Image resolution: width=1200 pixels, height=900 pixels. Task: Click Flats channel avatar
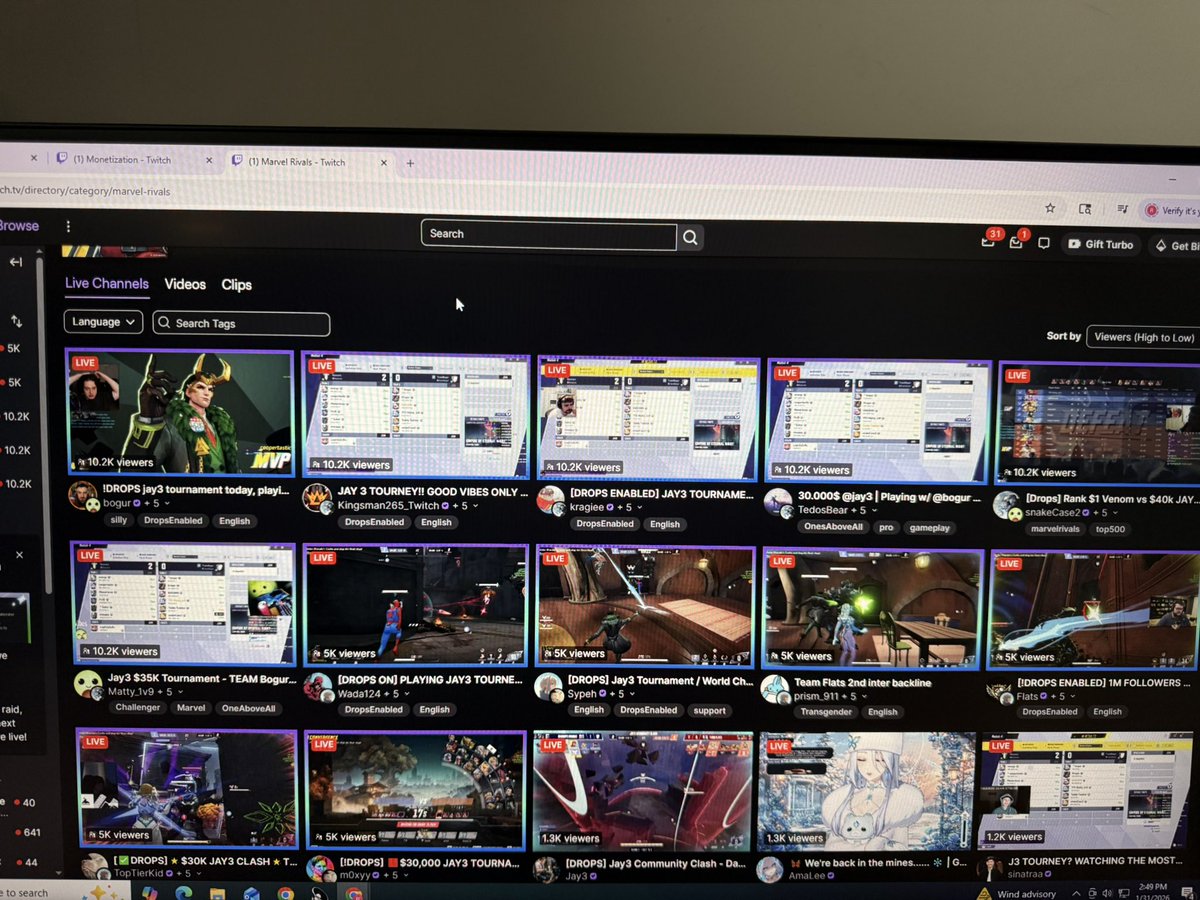(x=999, y=691)
